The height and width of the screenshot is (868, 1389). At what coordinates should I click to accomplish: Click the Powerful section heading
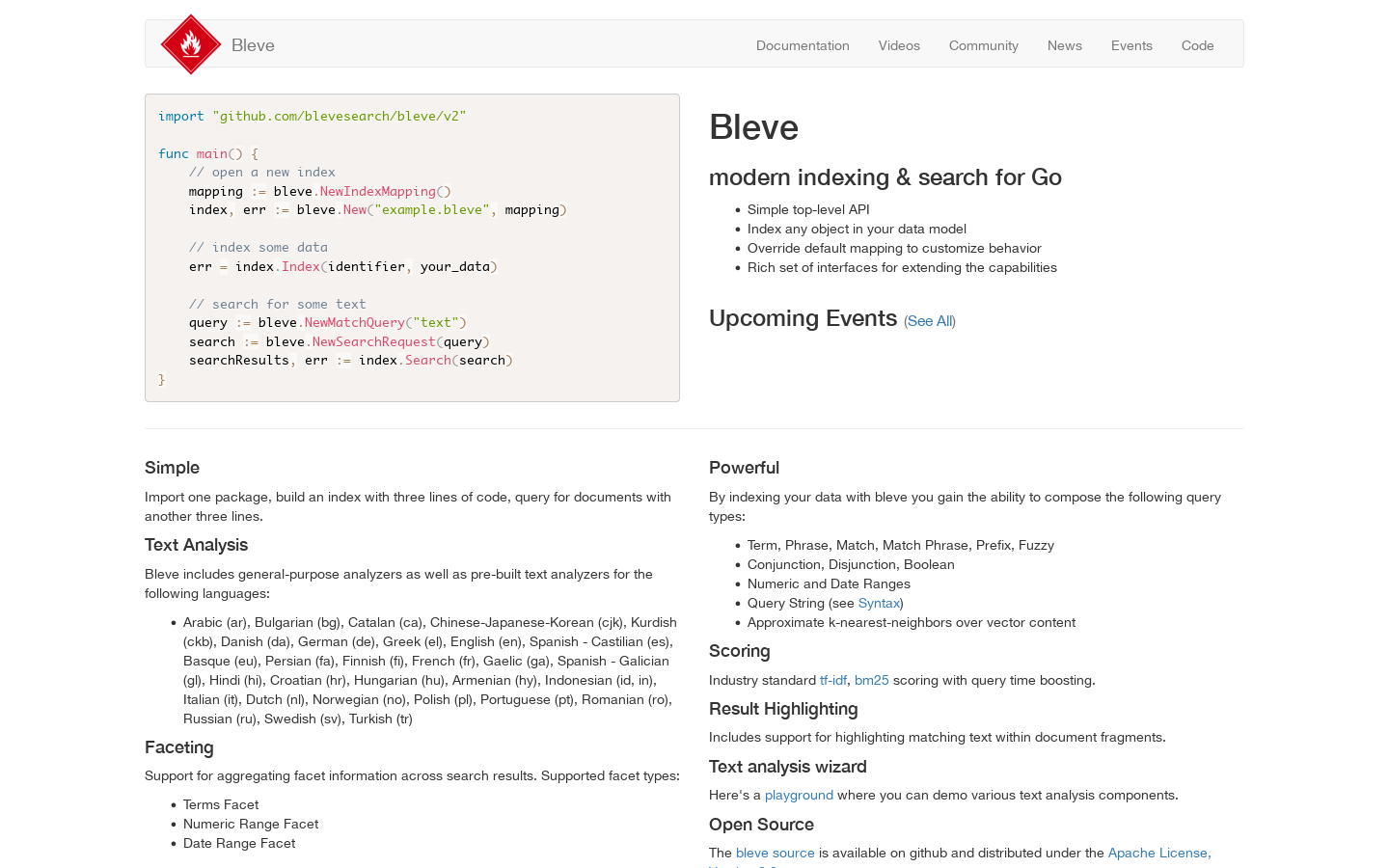744,468
